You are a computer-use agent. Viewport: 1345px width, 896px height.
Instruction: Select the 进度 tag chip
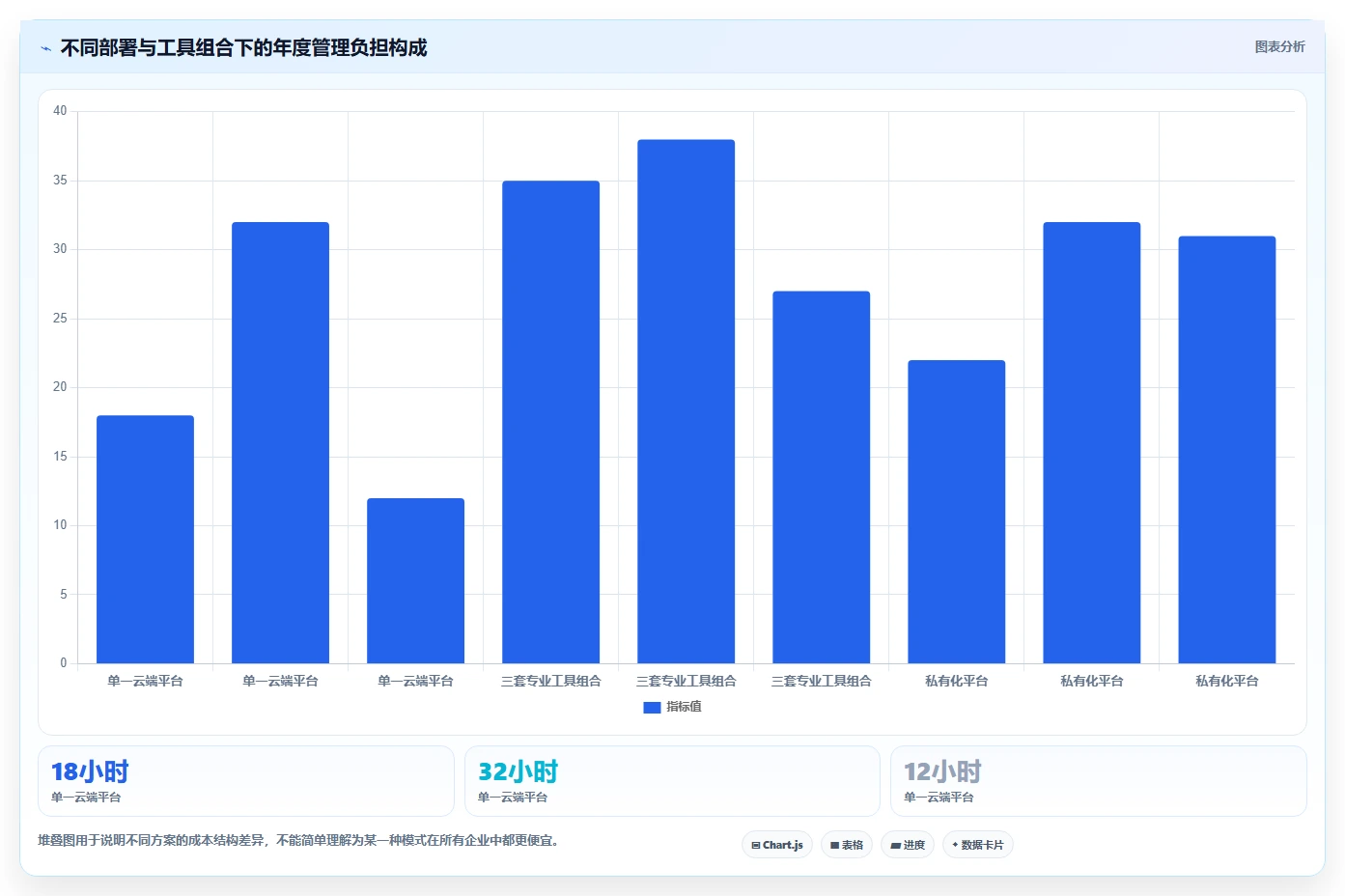point(908,845)
